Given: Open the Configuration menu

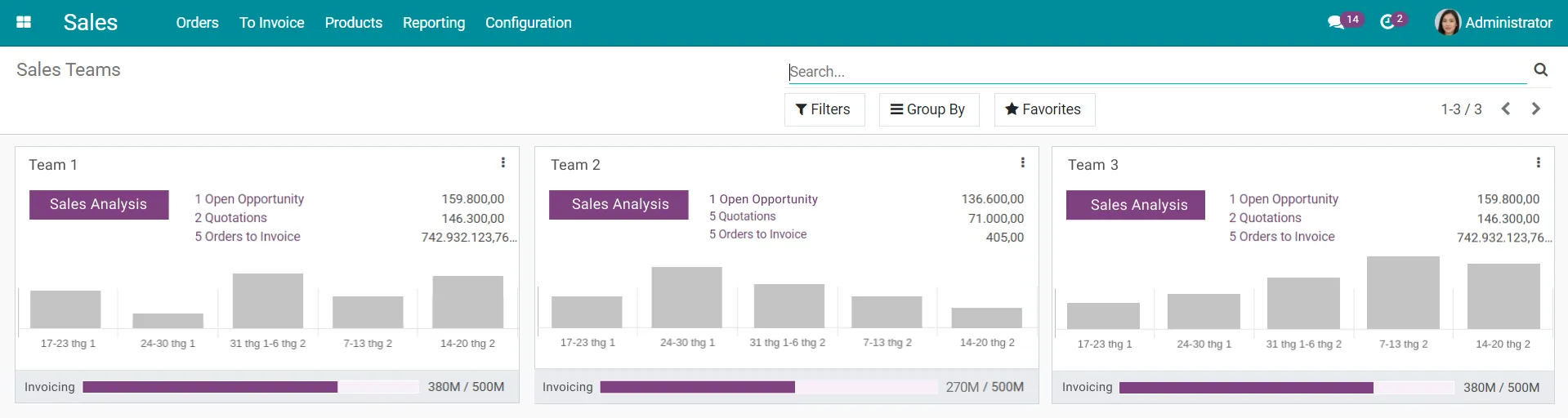Looking at the screenshot, I should pyautogui.click(x=528, y=22).
